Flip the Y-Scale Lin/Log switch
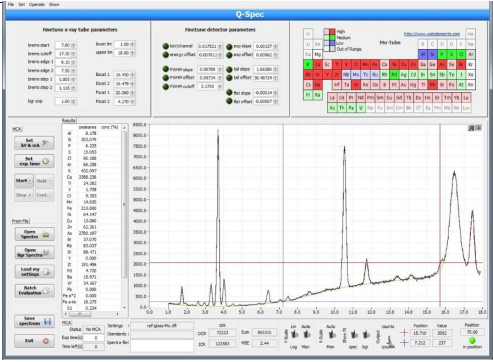 tap(294, 334)
